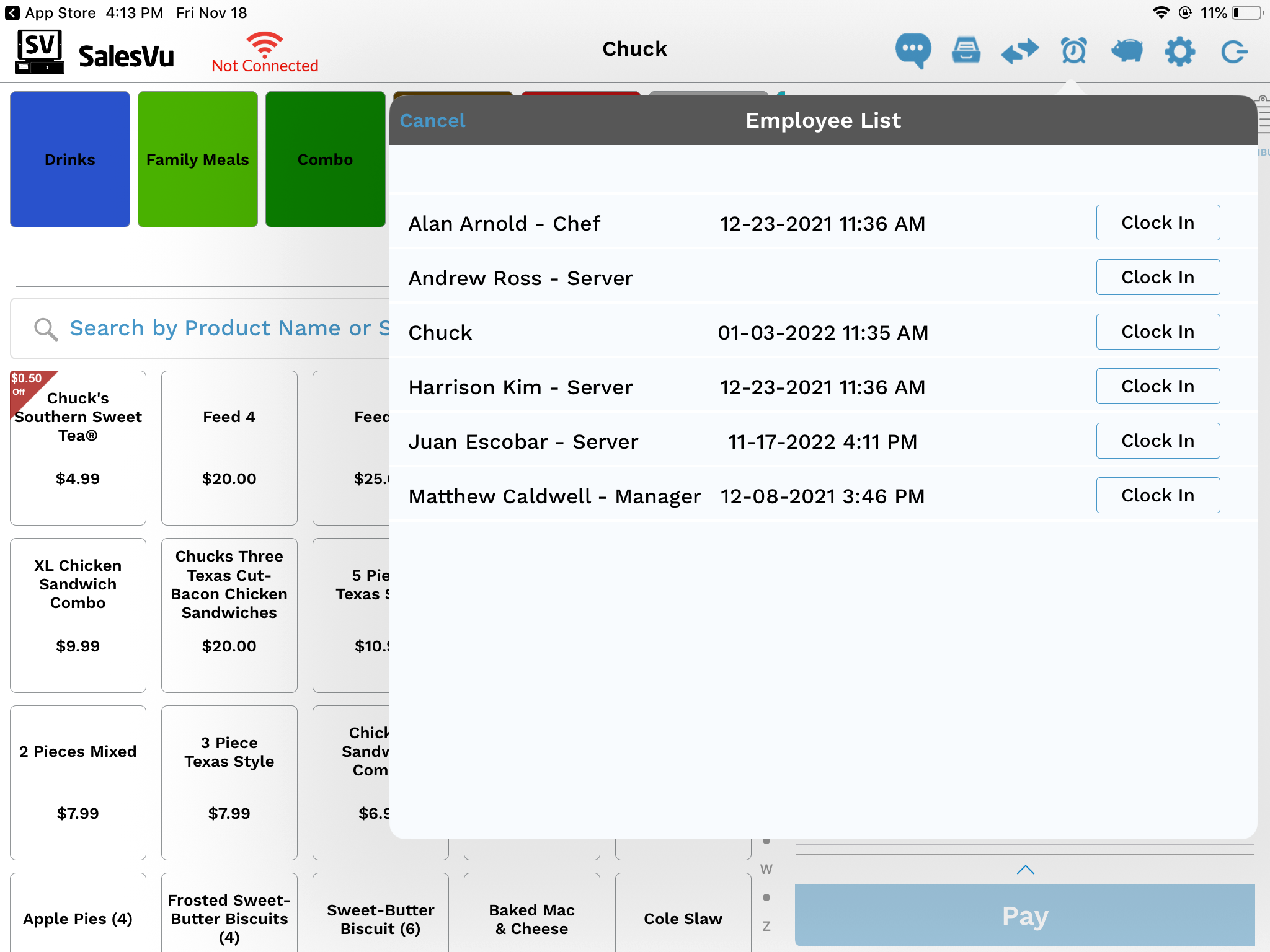
Task: Clock in Alan Arnold - Chef
Action: click(x=1158, y=223)
